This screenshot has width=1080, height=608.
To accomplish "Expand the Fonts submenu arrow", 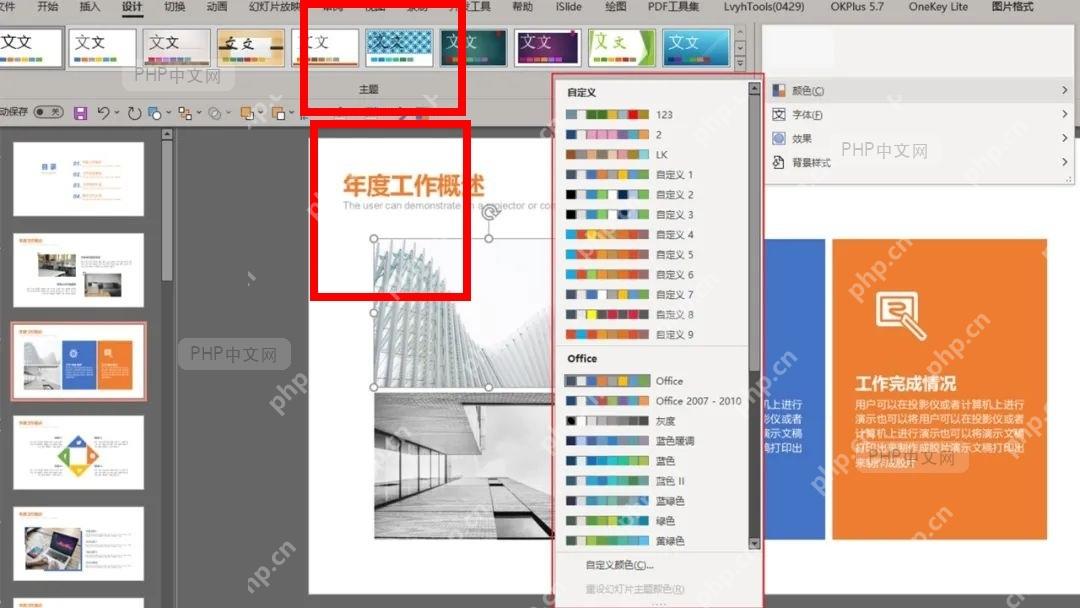I will coord(1064,114).
